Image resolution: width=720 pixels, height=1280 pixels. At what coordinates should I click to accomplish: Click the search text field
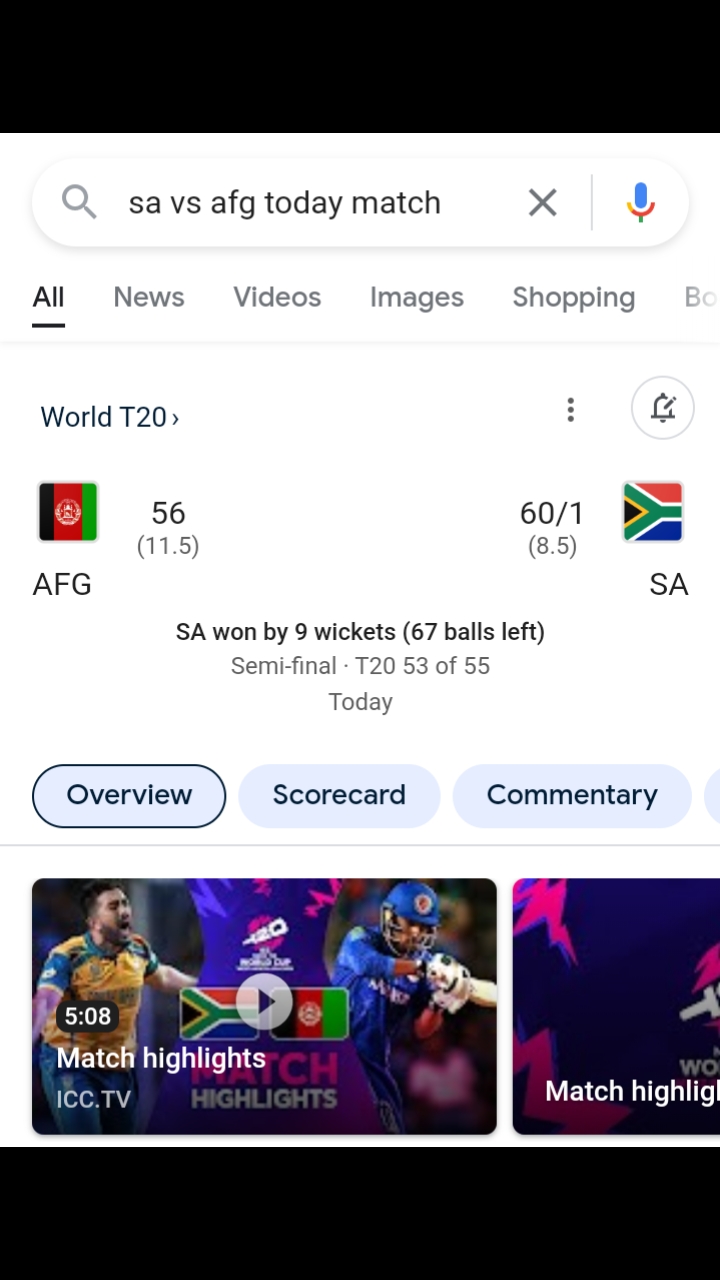click(x=285, y=202)
